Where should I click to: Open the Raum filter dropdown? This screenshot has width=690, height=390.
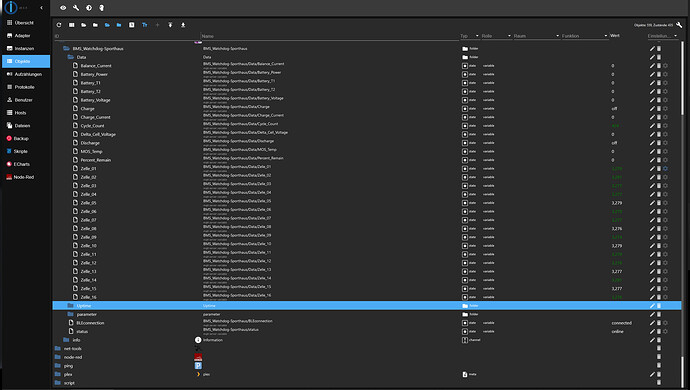[536, 36]
